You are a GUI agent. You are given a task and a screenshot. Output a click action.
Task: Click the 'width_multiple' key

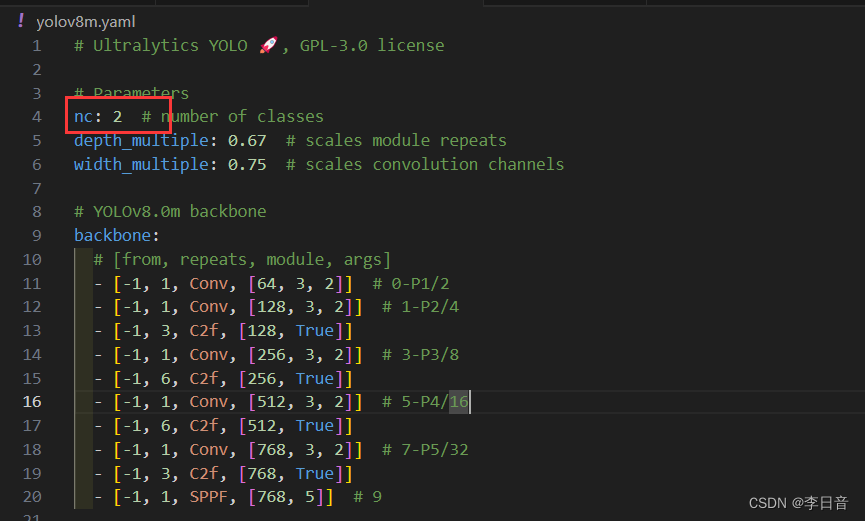pos(141,164)
